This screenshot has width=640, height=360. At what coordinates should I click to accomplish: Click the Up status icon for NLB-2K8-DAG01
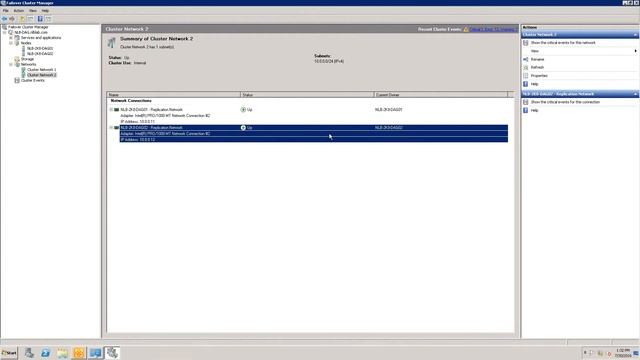pos(243,109)
